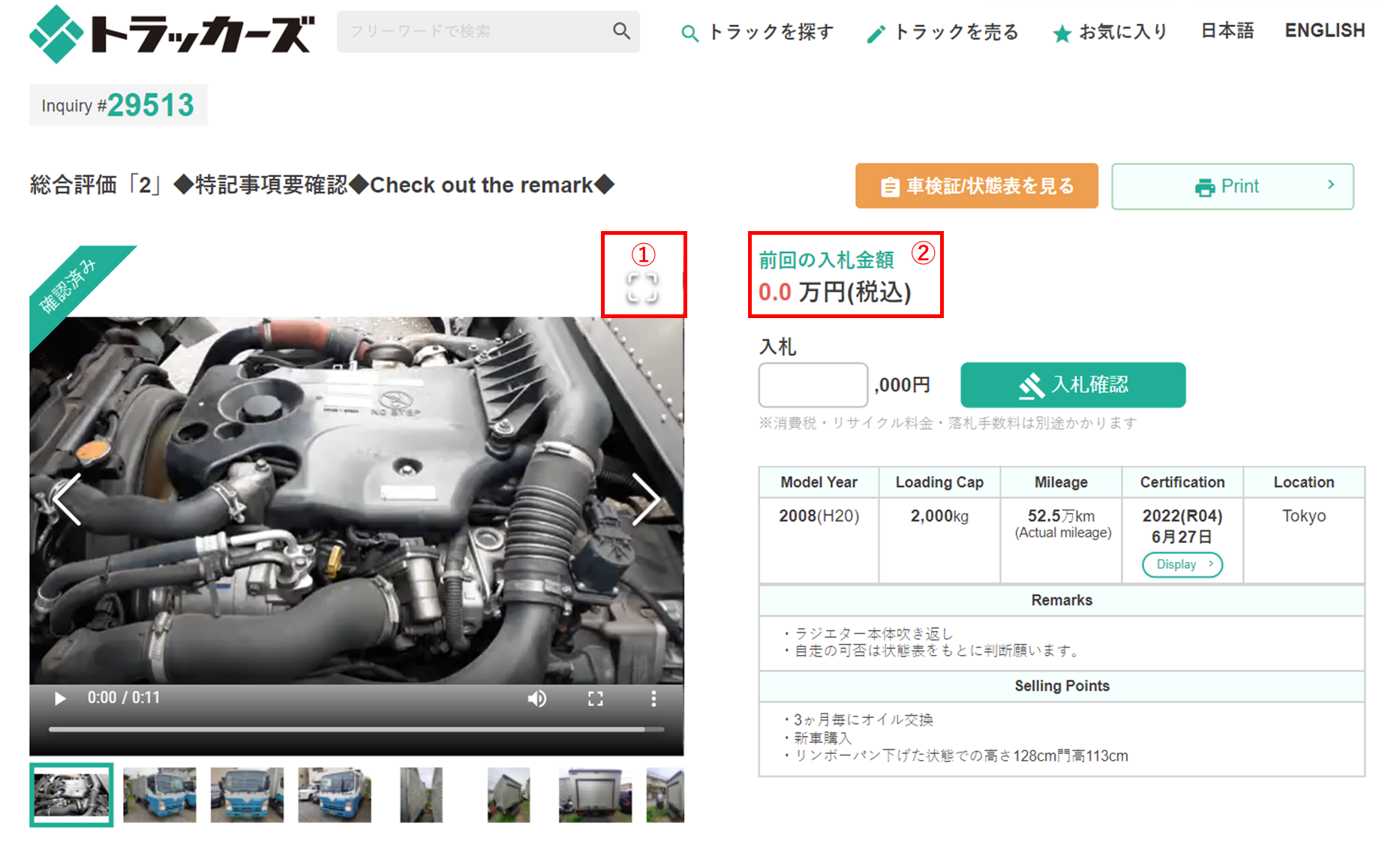
Task: Open the video three-dot options menu
Action: (x=653, y=698)
